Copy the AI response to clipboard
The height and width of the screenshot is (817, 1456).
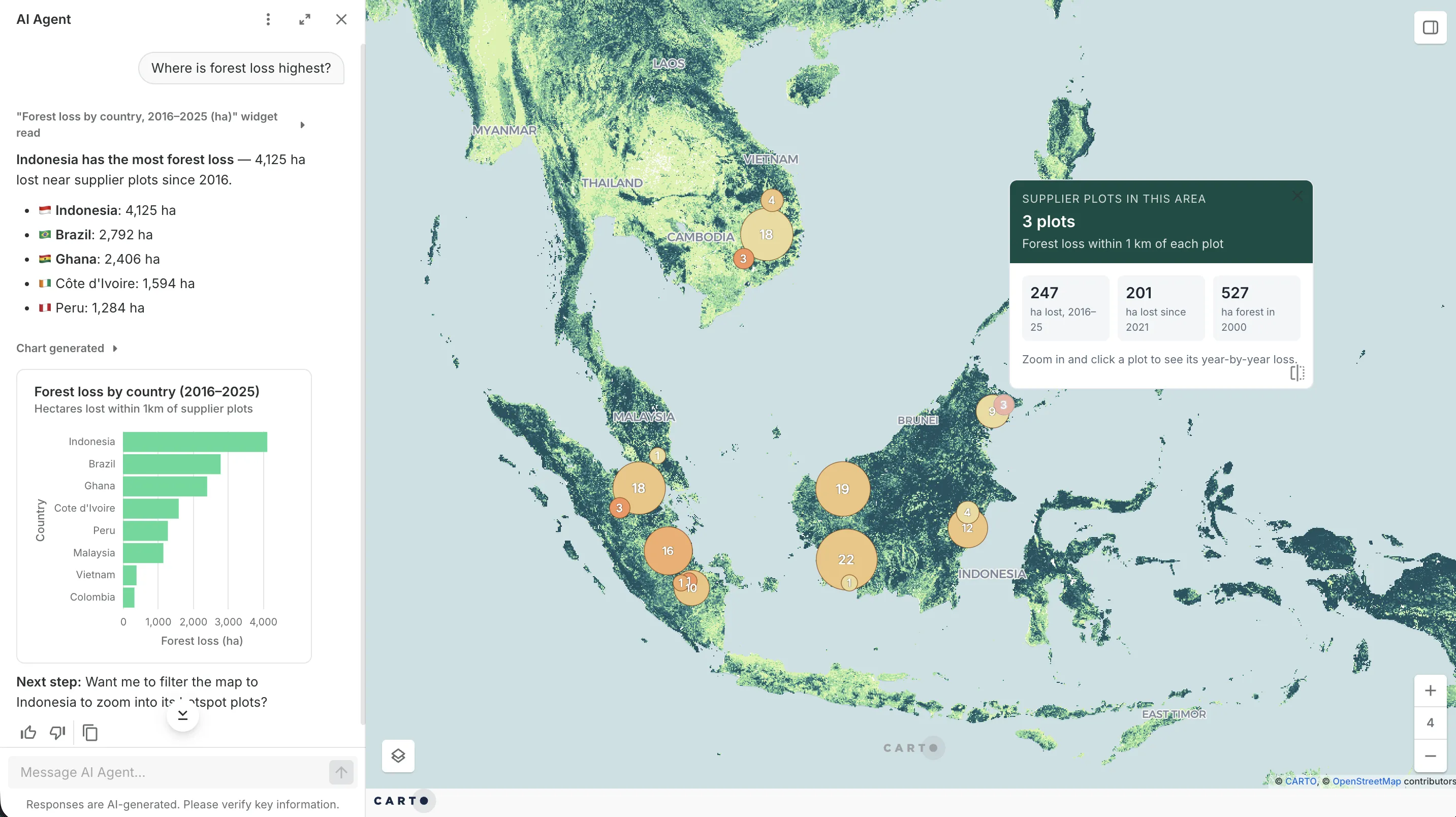pyautogui.click(x=90, y=733)
